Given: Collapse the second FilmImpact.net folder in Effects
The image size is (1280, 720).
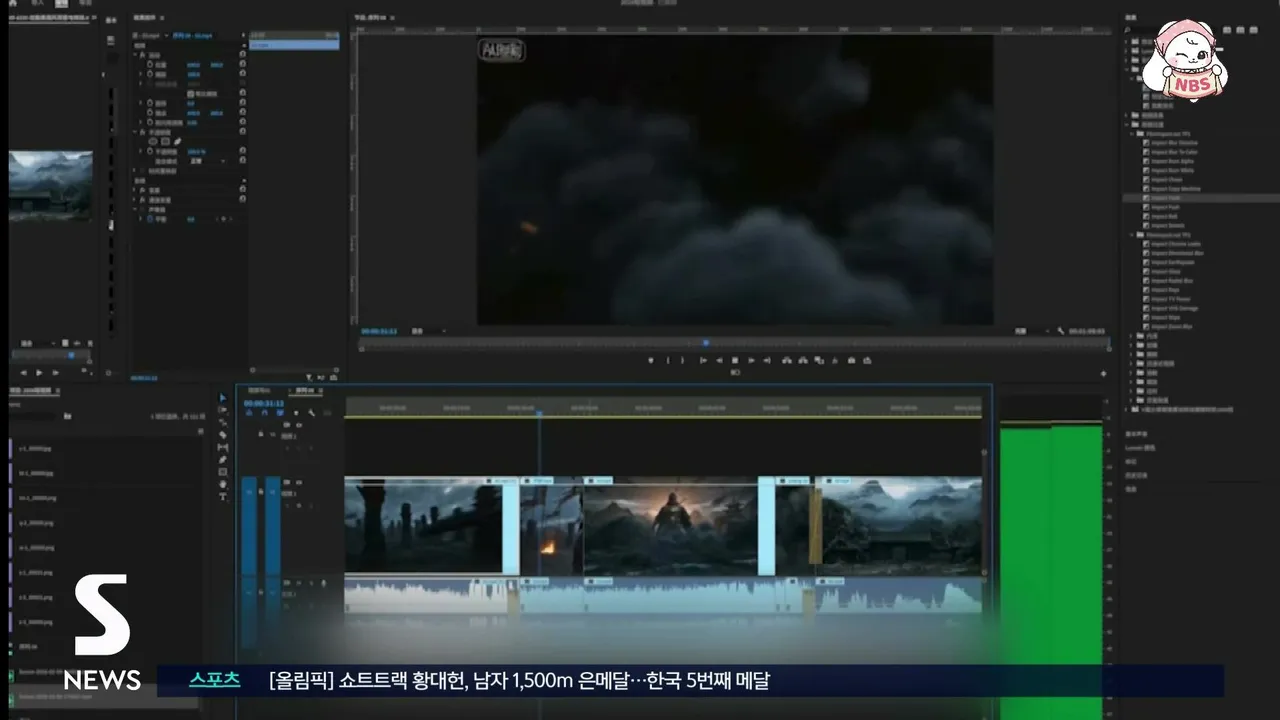Looking at the screenshot, I should 1132,235.
